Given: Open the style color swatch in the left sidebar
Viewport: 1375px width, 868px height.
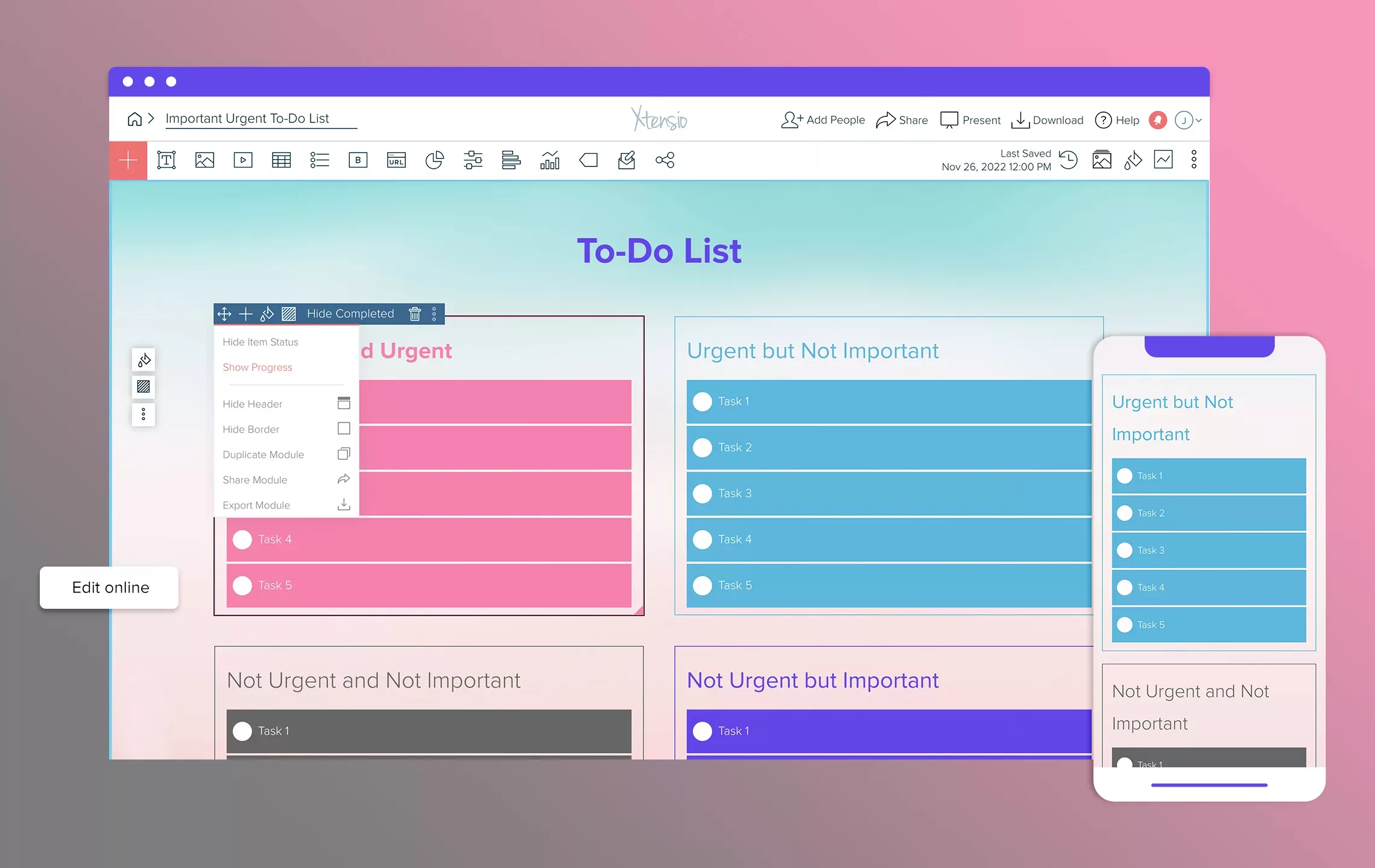Looking at the screenshot, I should click(x=143, y=360).
